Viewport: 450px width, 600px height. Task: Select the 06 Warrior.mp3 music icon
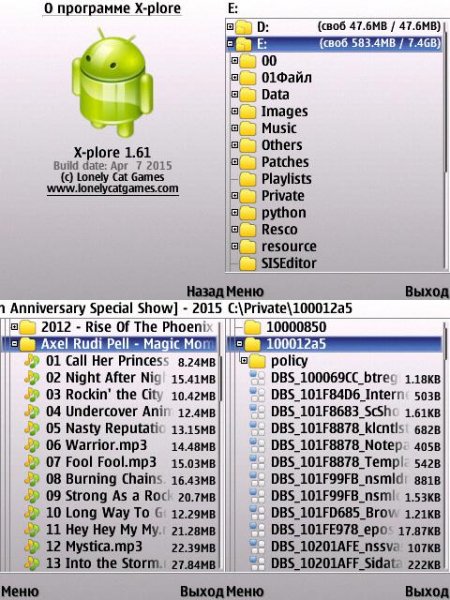(x=31, y=445)
